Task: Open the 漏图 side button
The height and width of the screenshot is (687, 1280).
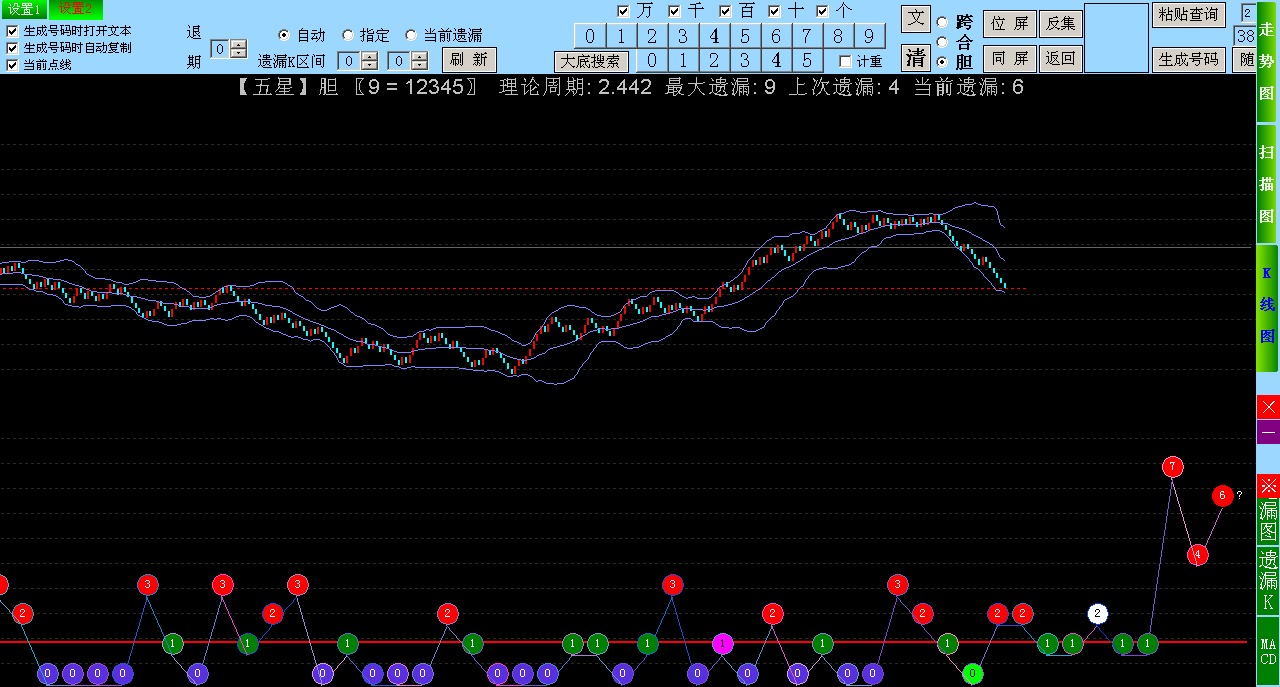Action: pyautogui.click(x=1268, y=509)
